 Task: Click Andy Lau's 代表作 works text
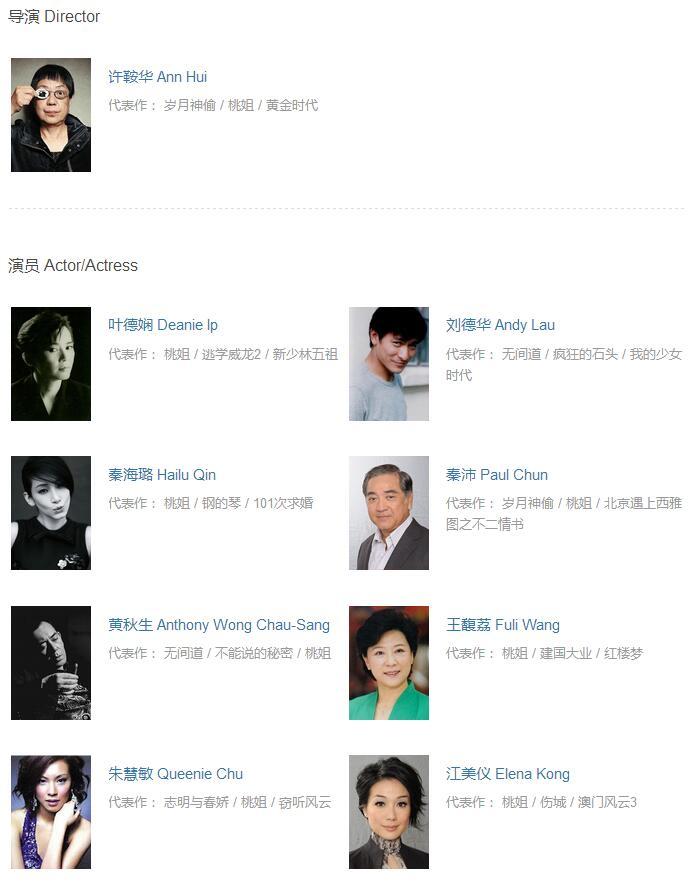[x=564, y=365]
